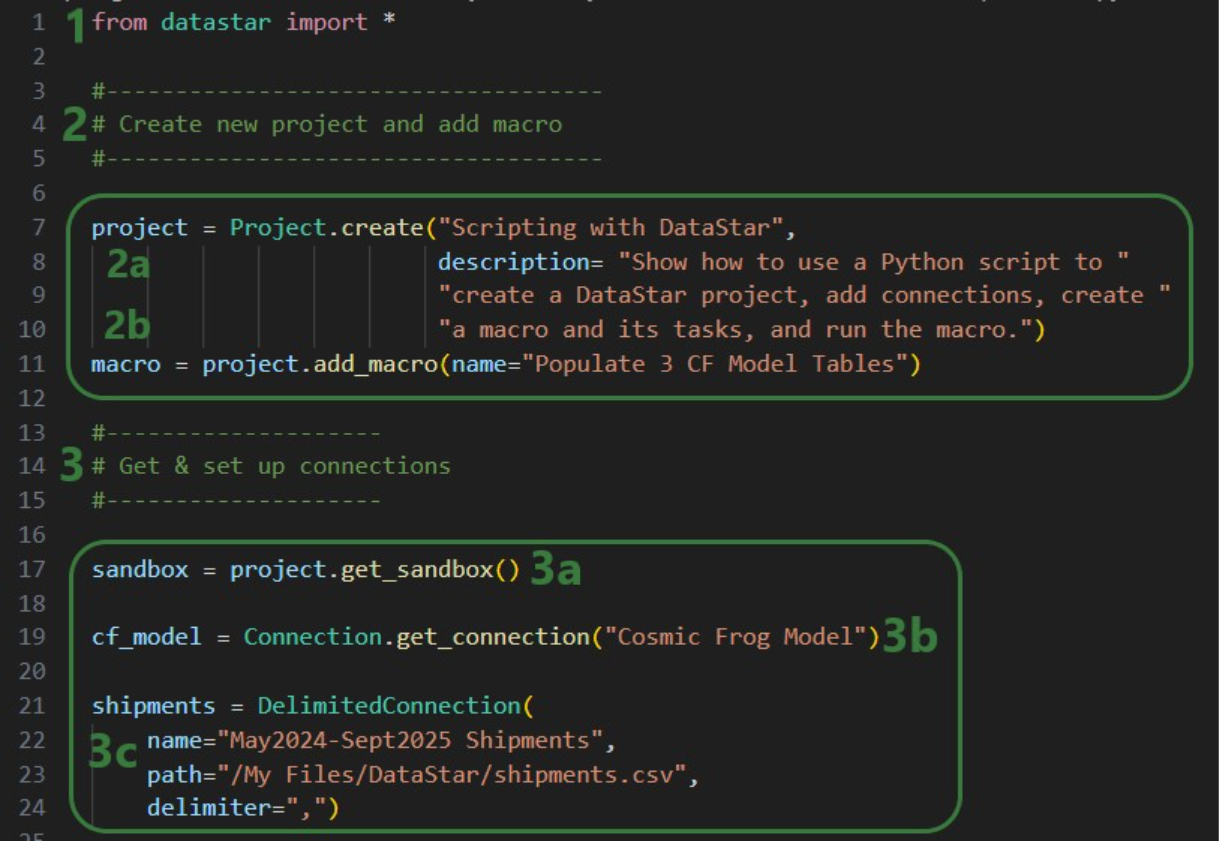Click the 'description=' keyword argument
The image size is (1219, 841).
pyautogui.click(x=521, y=262)
